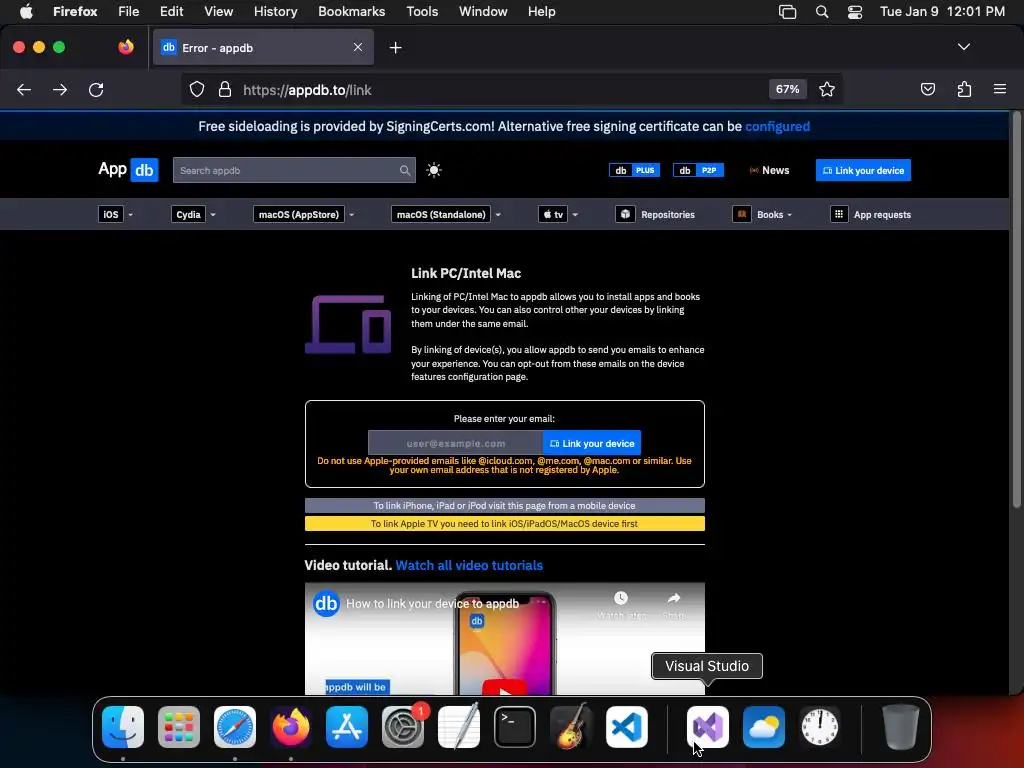Expand the Cydia category dropdown

point(193,214)
